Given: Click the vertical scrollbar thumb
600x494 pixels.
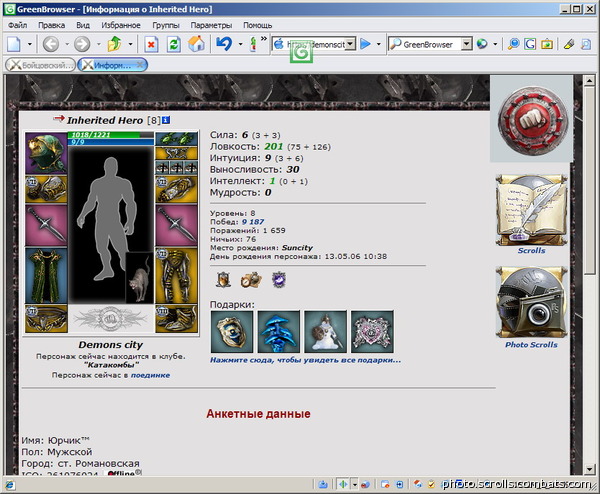Looking at the screenshot, I should coord(589,180).
